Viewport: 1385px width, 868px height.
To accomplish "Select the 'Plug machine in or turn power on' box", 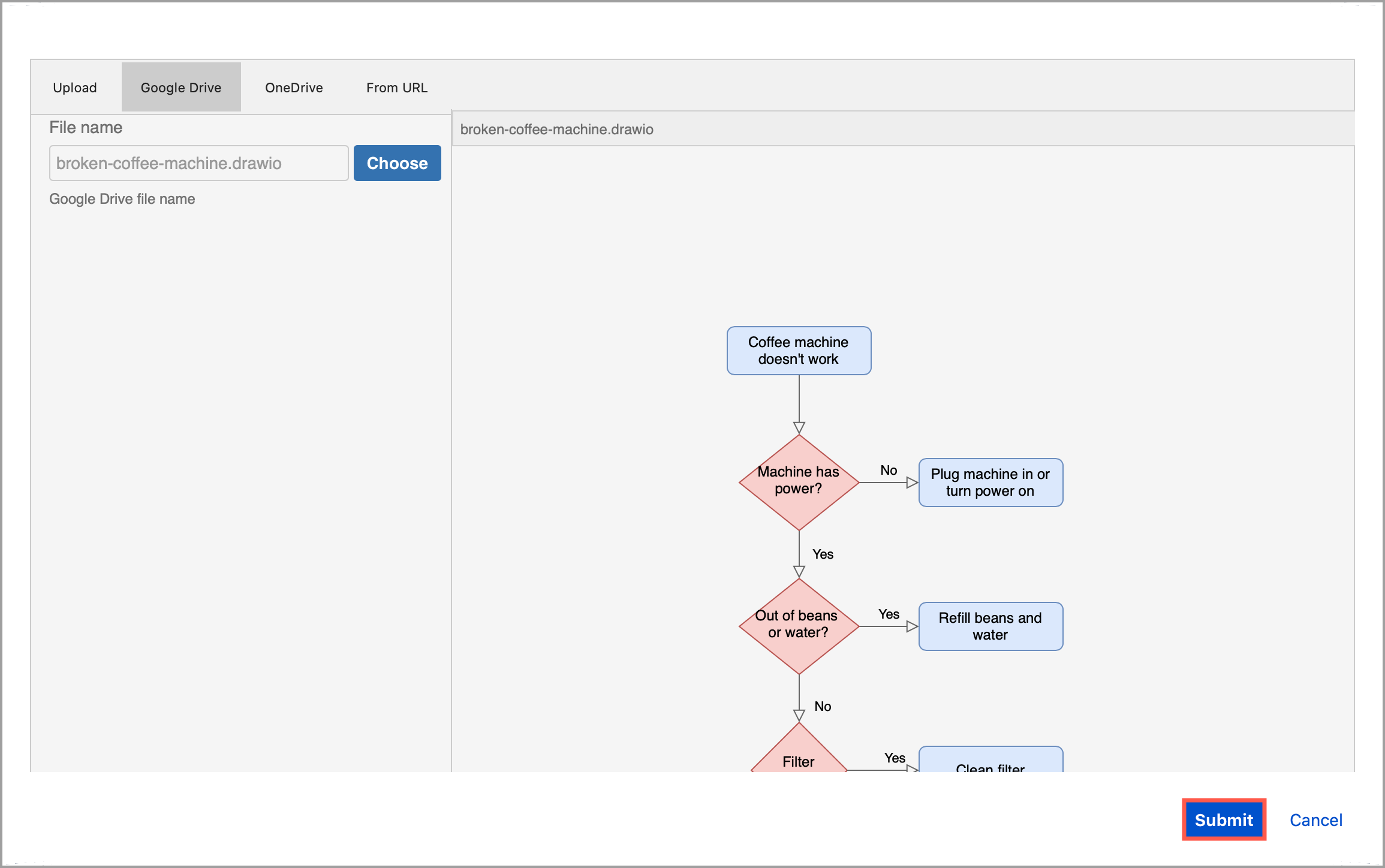I will (x=990, y=482).
